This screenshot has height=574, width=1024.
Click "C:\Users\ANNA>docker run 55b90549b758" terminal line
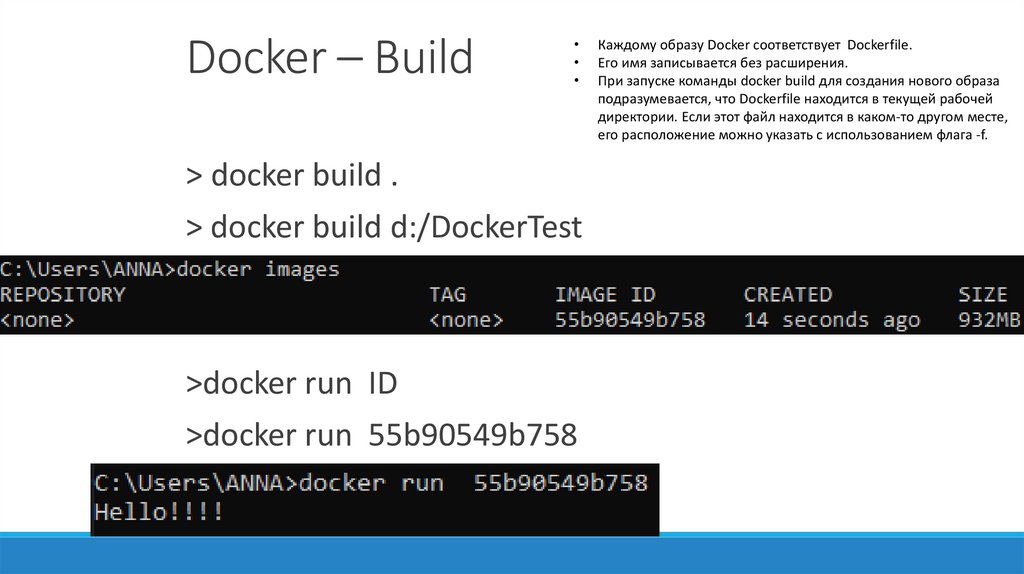(x=371, y=483)
